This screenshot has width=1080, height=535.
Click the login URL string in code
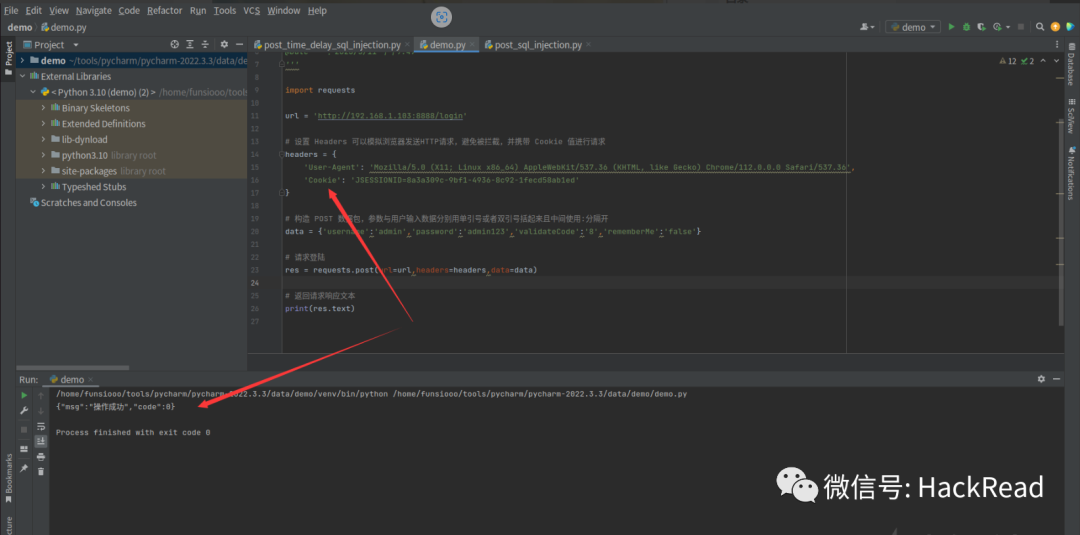pyautogui.click(x=391, y=116)
